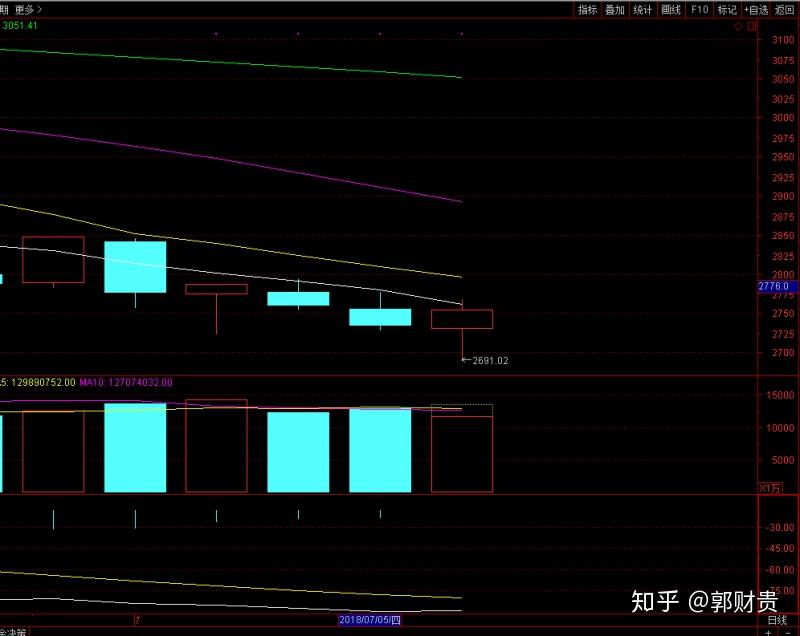Click the MA10: 127074032.00 volume label
The image size is (800, 636).
pyautogui.click(x=126, y=382)
